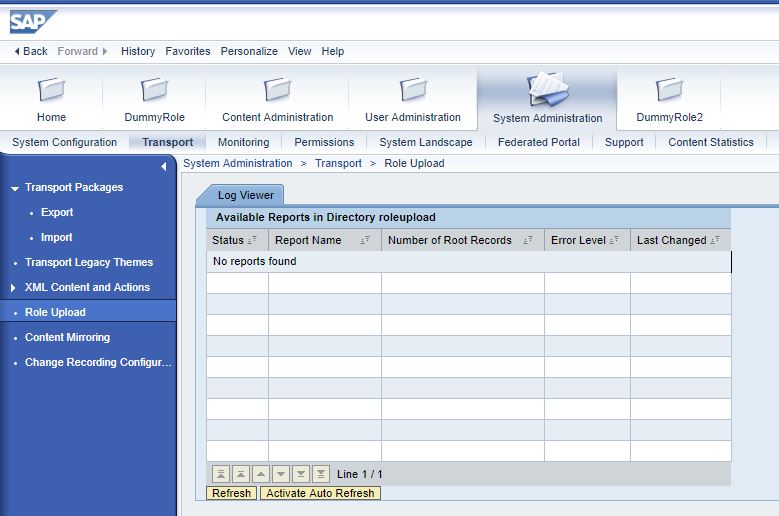Collapse the Transport Packages tree node

point(15,188)
